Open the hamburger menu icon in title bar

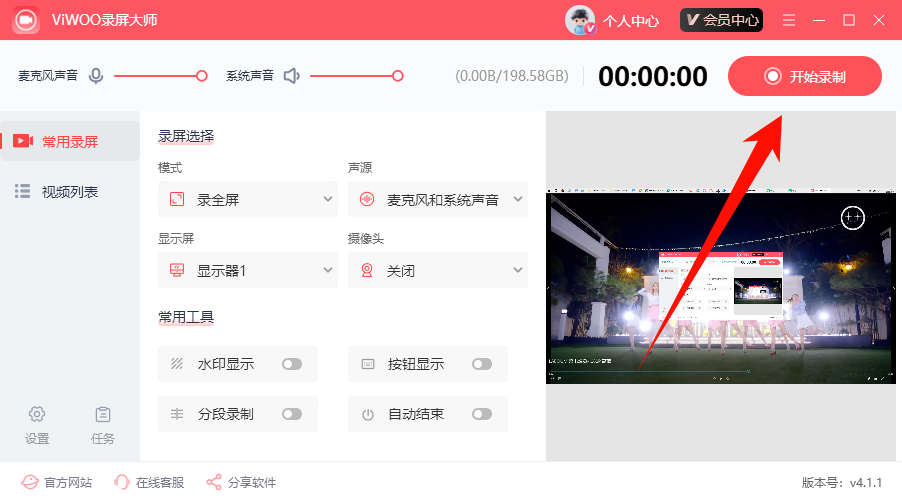pyautogui.click(x=789, y=20)
